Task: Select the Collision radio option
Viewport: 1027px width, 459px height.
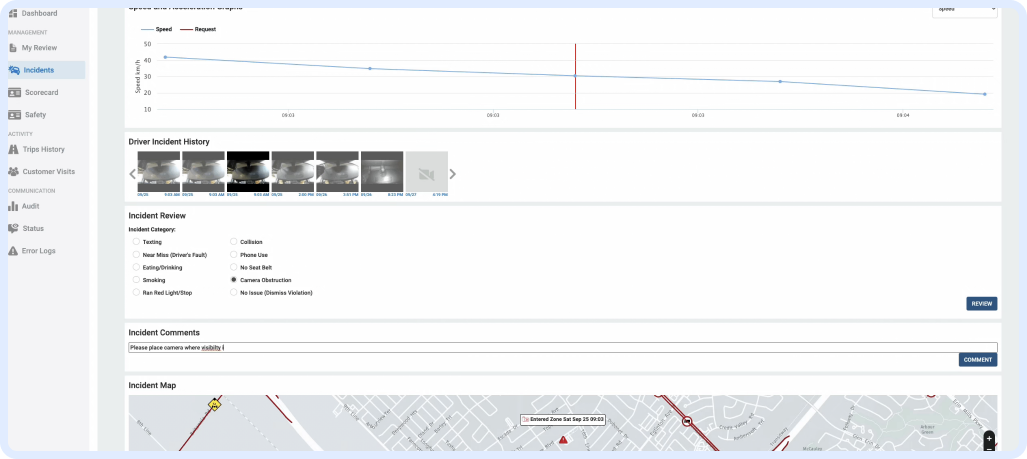Action: point(234,242)
